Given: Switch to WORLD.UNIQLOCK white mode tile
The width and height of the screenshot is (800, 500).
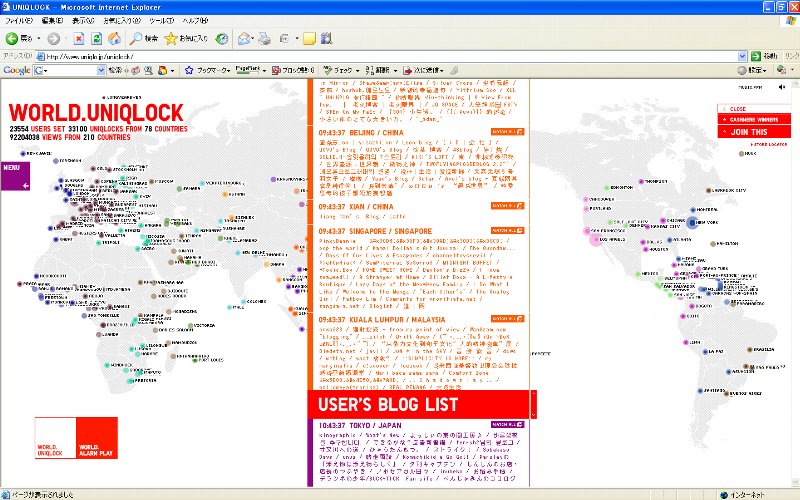Looking at the screenshot, I should coord(56,438).
